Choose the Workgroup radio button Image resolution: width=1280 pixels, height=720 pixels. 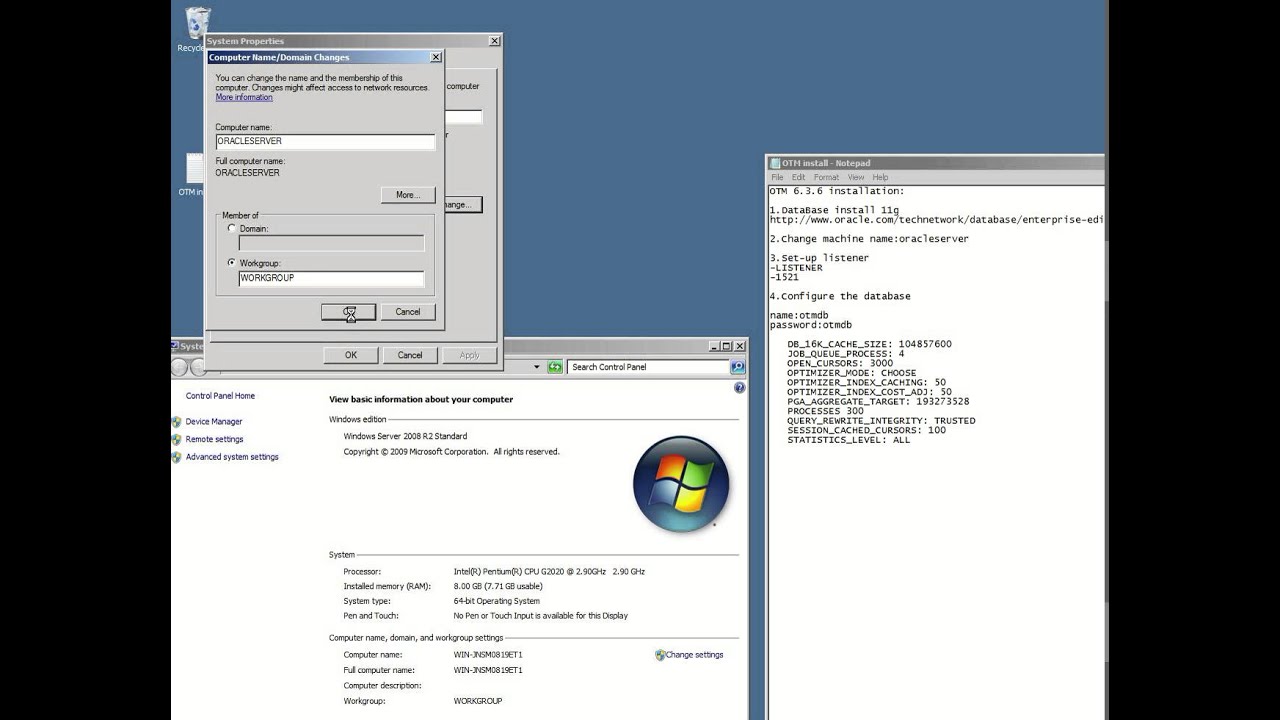(x=232, y=263)
